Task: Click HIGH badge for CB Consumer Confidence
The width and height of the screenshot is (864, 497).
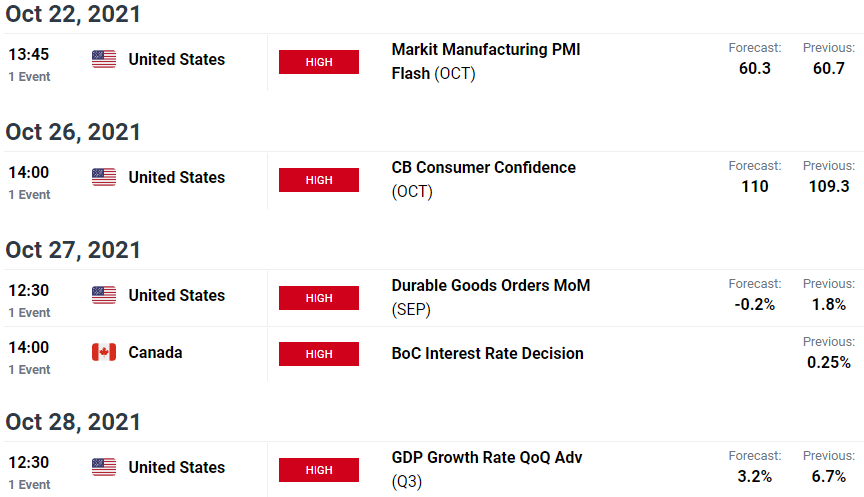Action: click(318, 180)
